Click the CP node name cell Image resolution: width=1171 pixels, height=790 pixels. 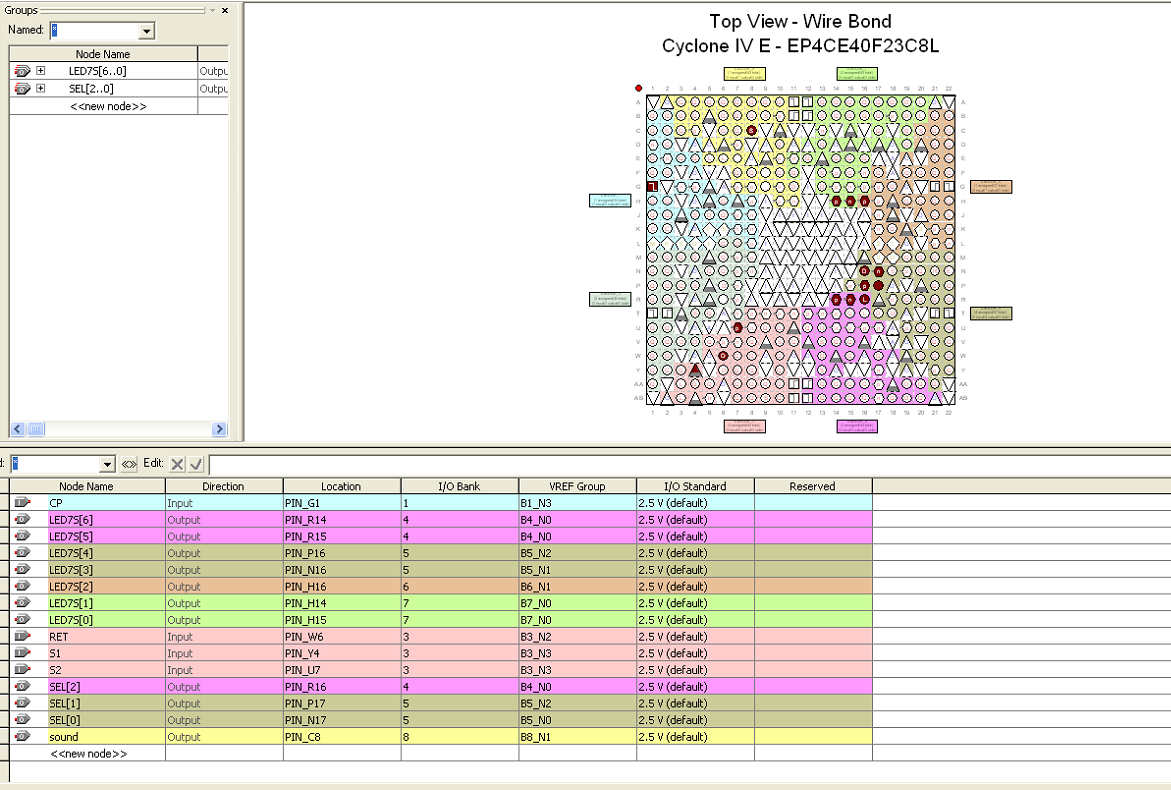pos(106,503)
